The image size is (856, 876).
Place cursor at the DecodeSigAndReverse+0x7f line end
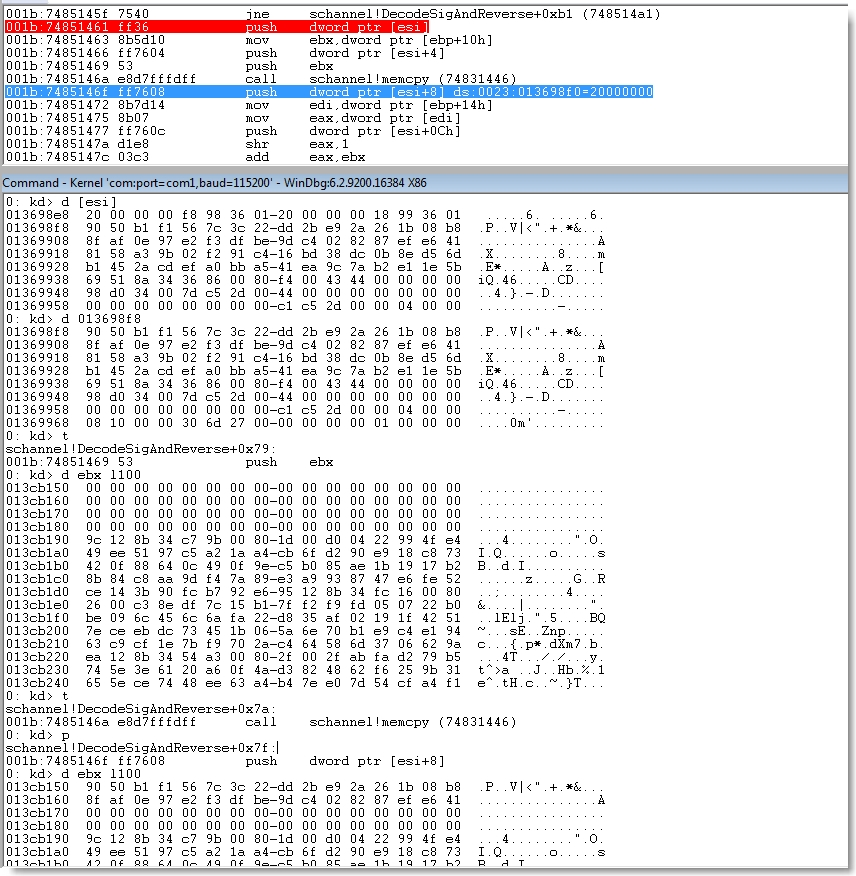(277, 748)
